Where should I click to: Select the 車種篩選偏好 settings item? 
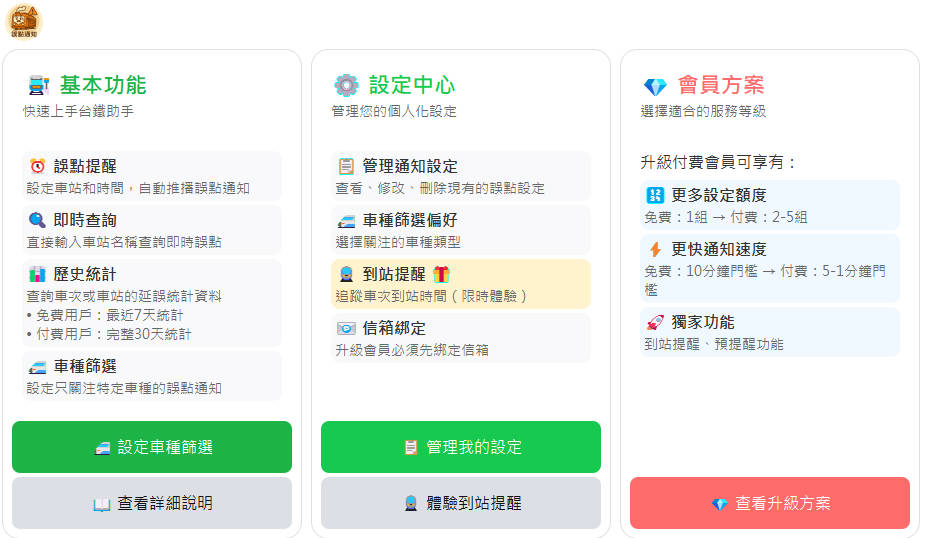461,230
